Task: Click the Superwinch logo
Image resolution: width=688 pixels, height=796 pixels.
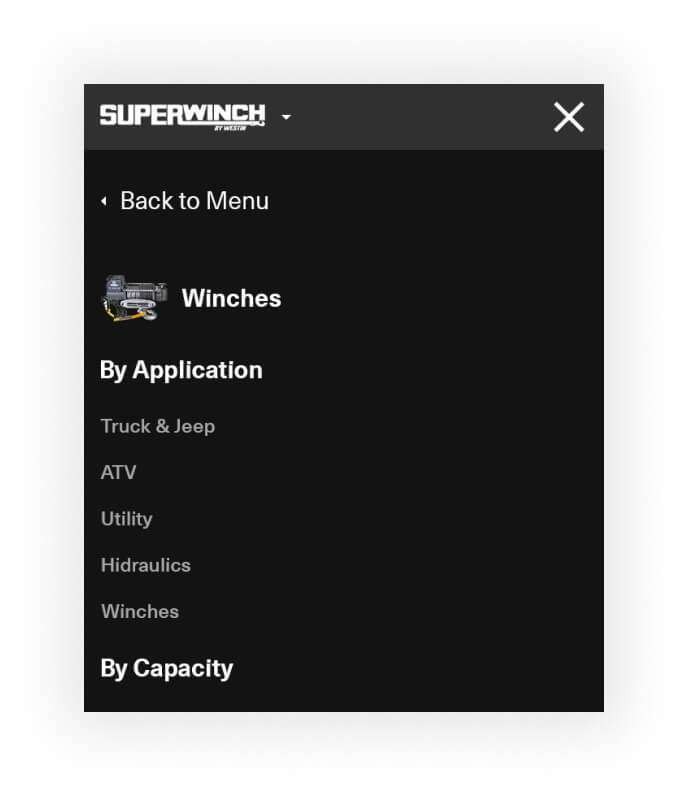Action: (182, 117)
